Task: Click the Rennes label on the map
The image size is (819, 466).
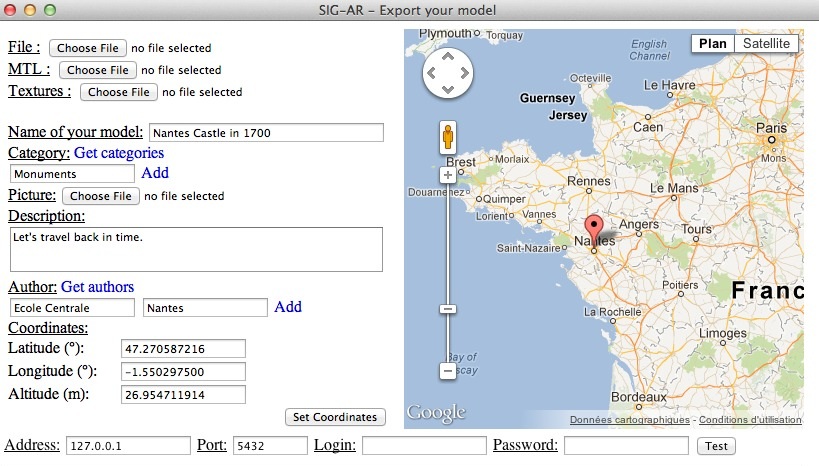Action: click(x=589, y=181)
